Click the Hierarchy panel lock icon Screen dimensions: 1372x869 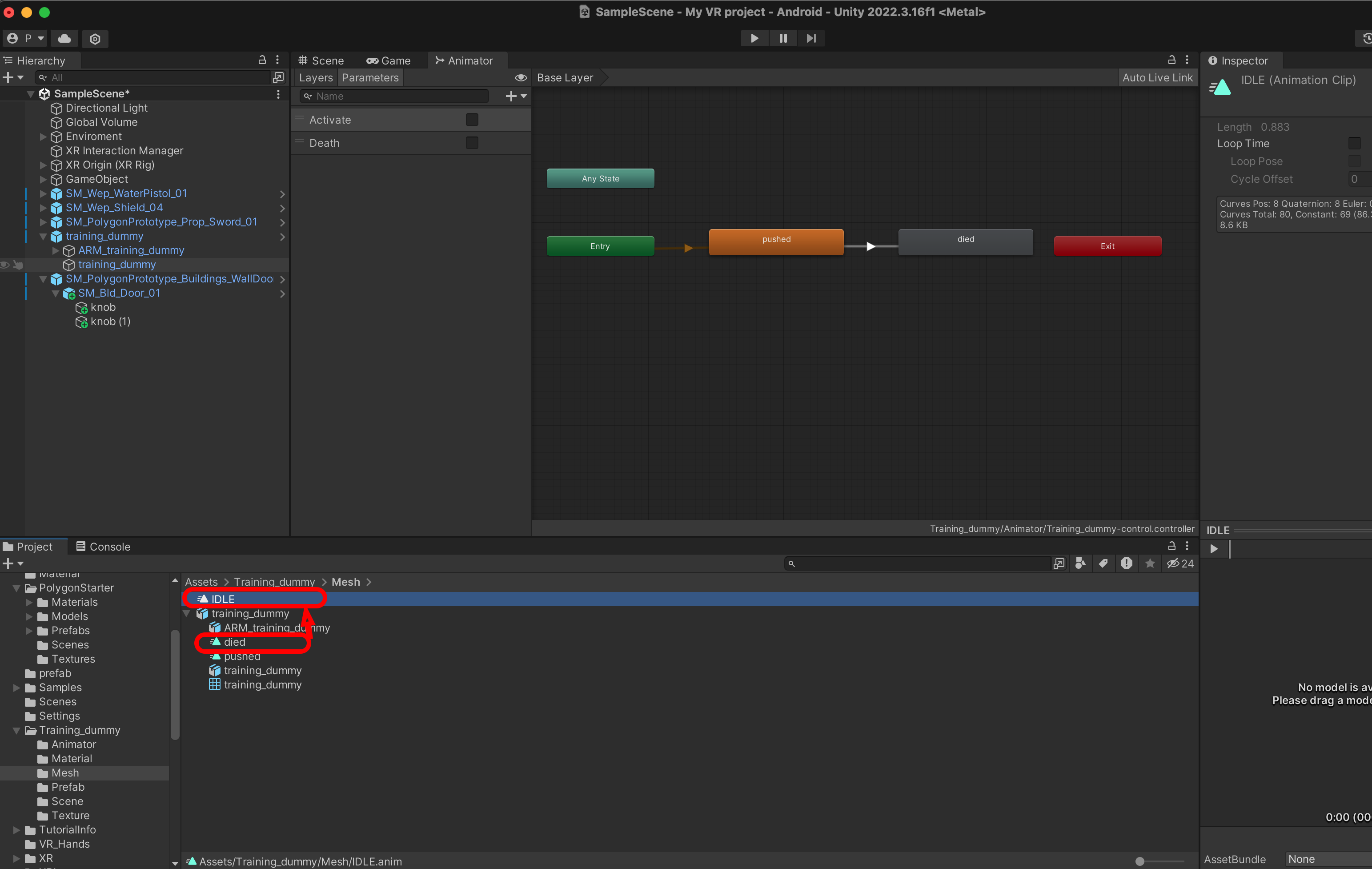tap(262, 60)
